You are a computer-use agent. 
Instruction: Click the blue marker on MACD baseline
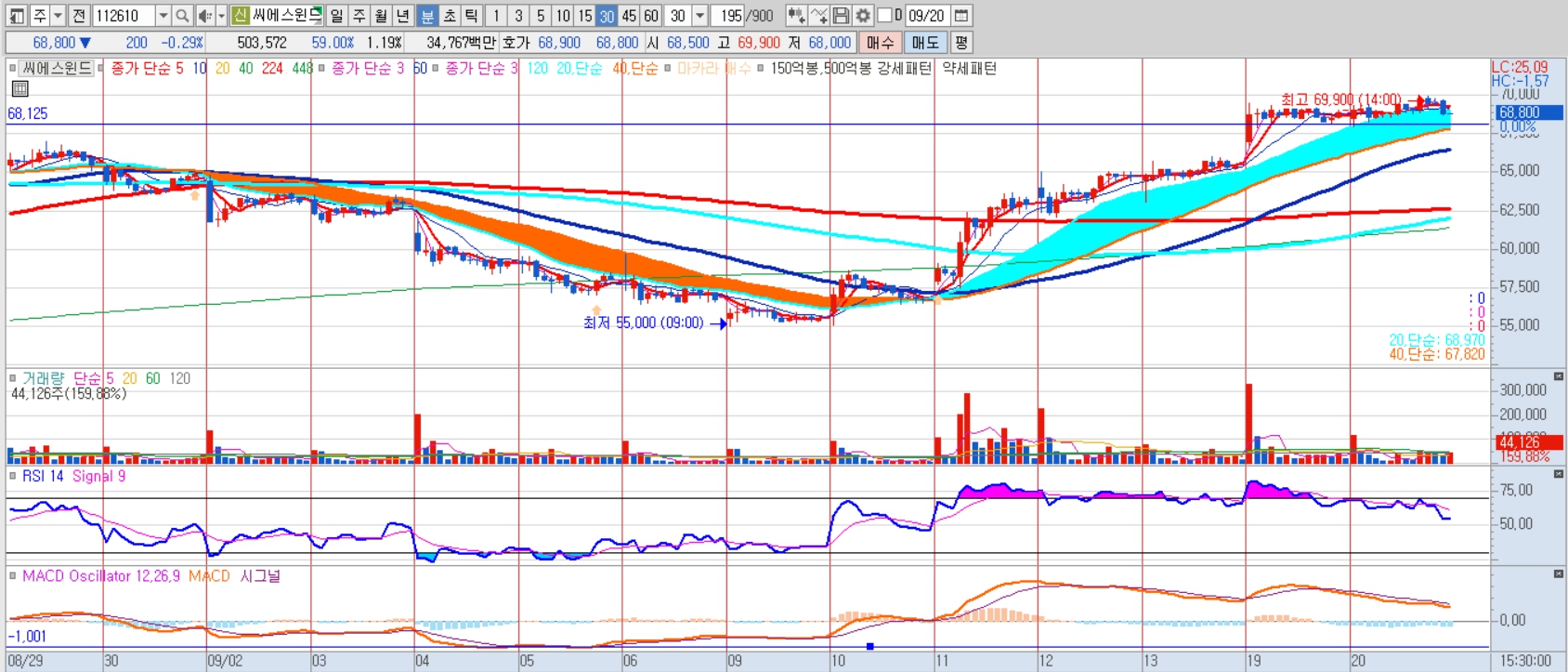870,646
